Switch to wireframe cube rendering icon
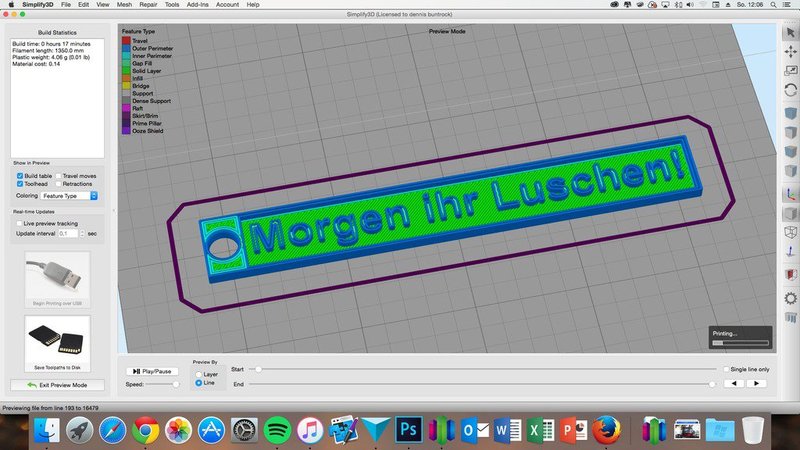The width and height of the screenshot is (800, 450). [790, 233]
